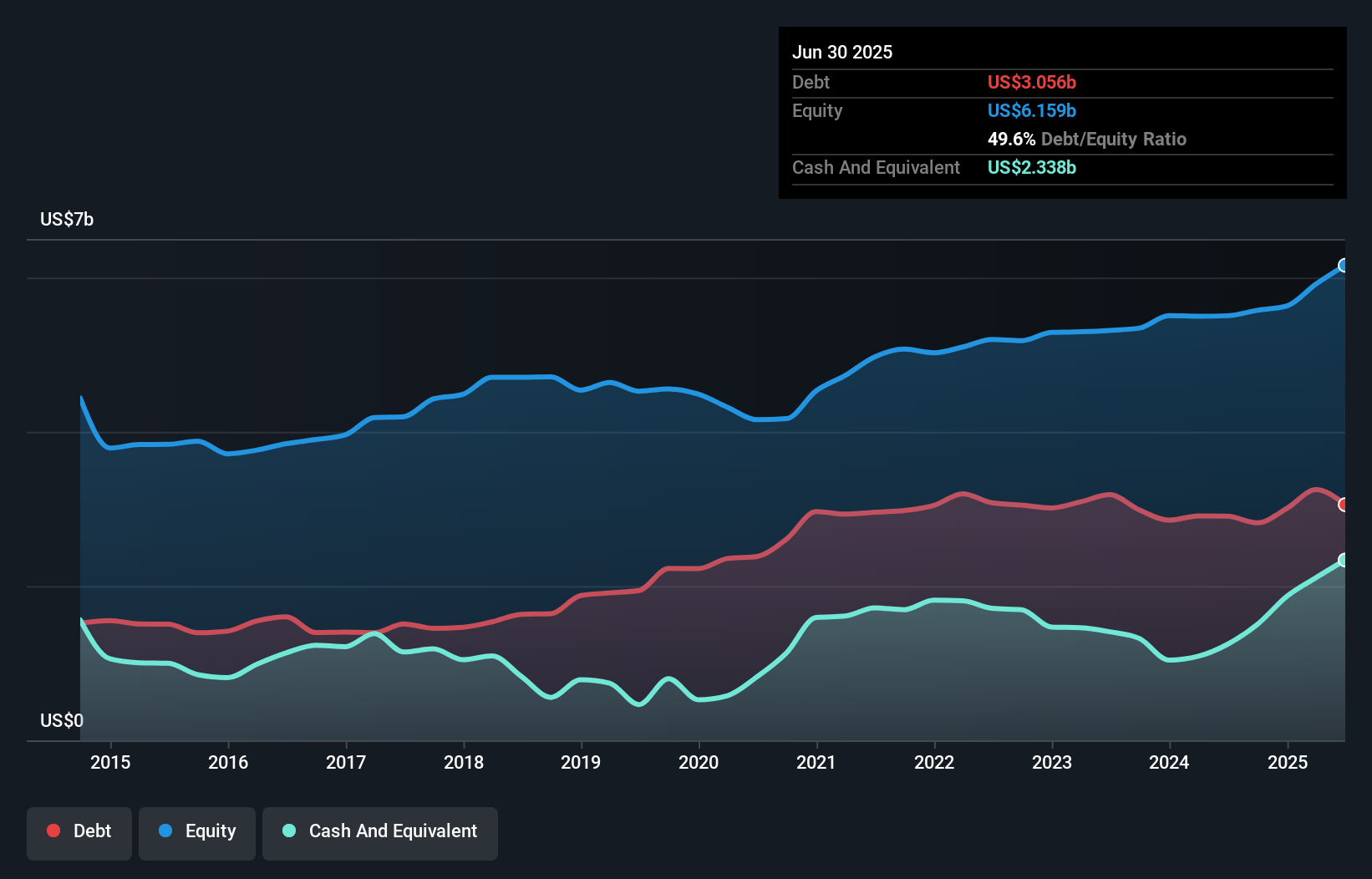This screenshot has height=879, width=1372.
Task: Toggle the Debt series visibility
Action: coord(79,832)
